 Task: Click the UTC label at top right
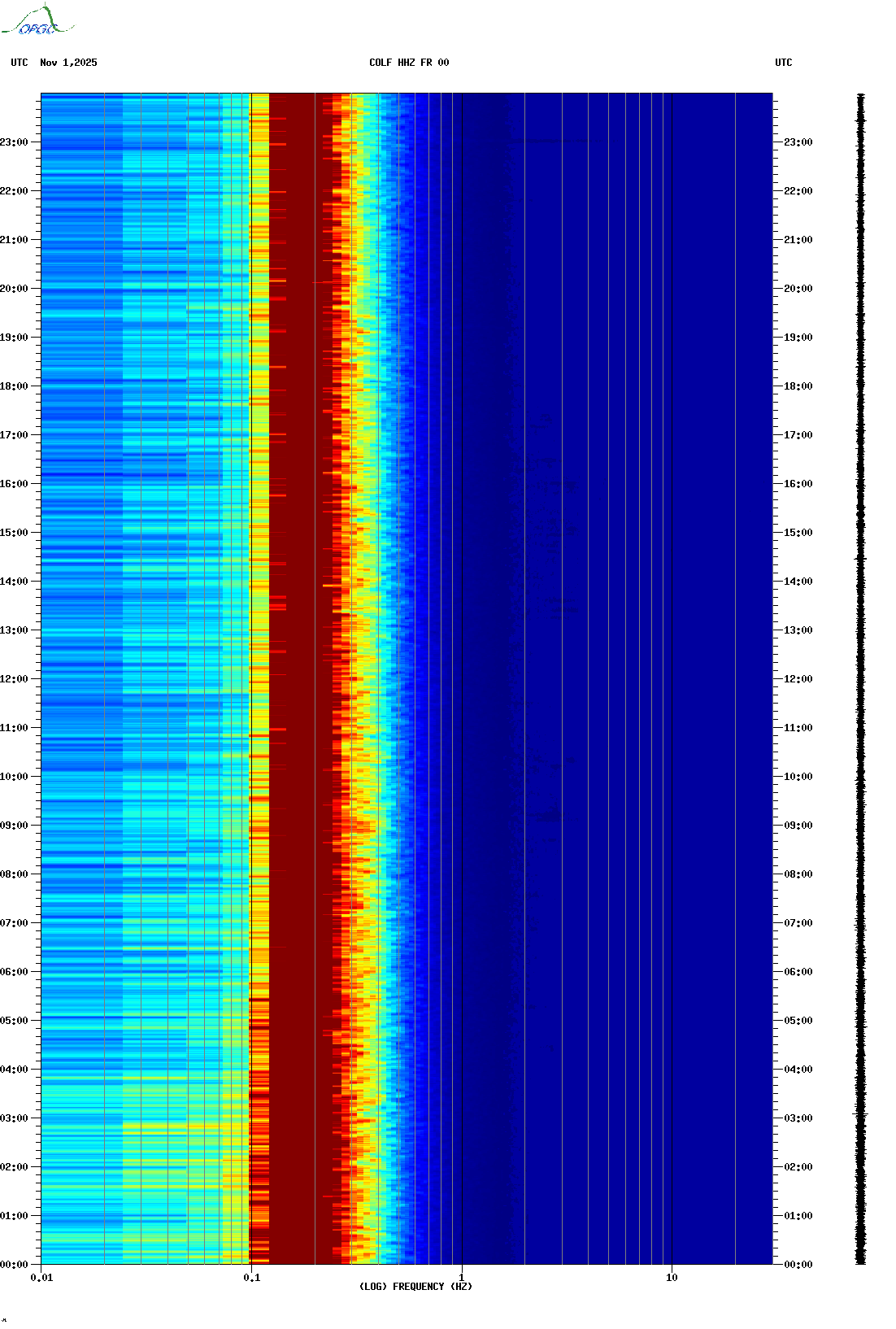pos(783,63)
